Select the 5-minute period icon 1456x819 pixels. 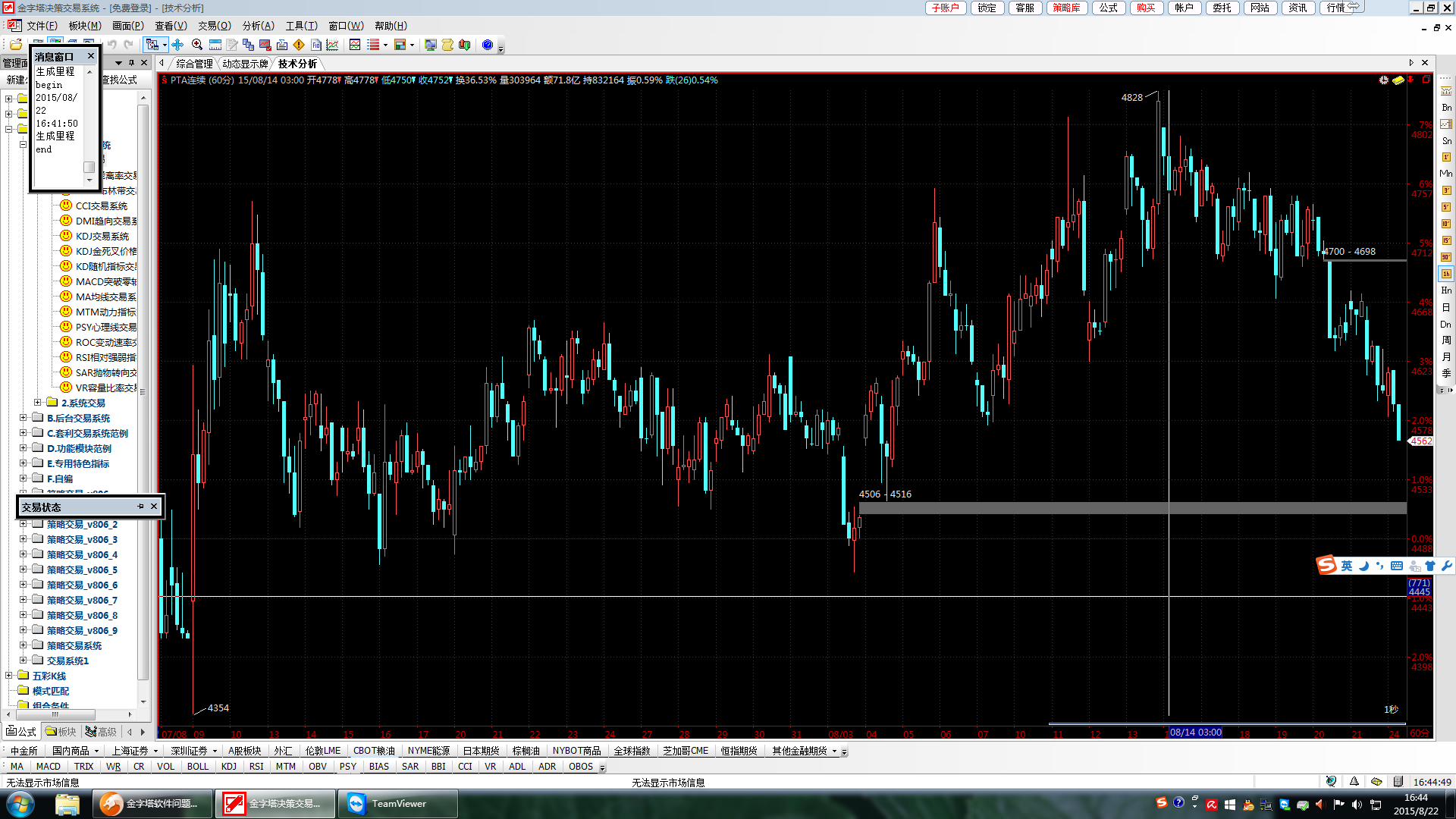[x=1446, y=207]
